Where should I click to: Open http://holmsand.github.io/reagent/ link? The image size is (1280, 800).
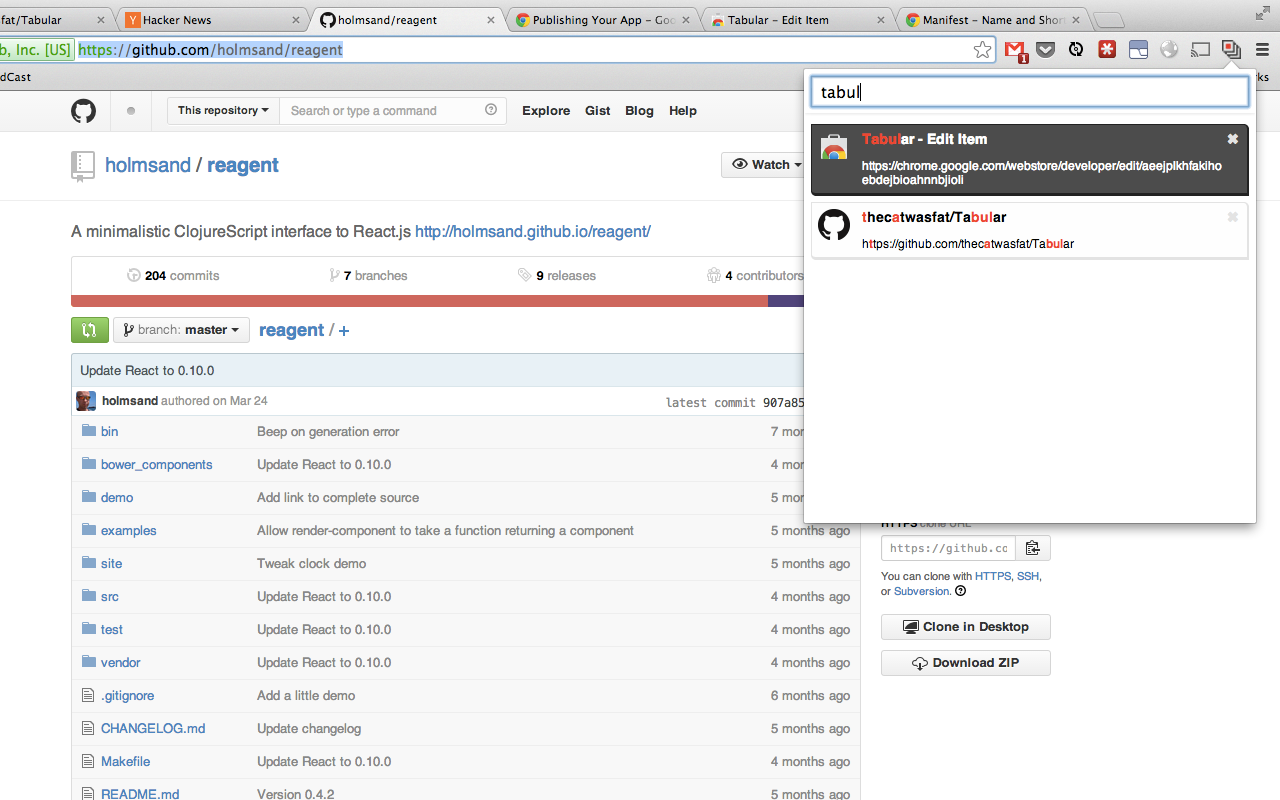(533, 231)
